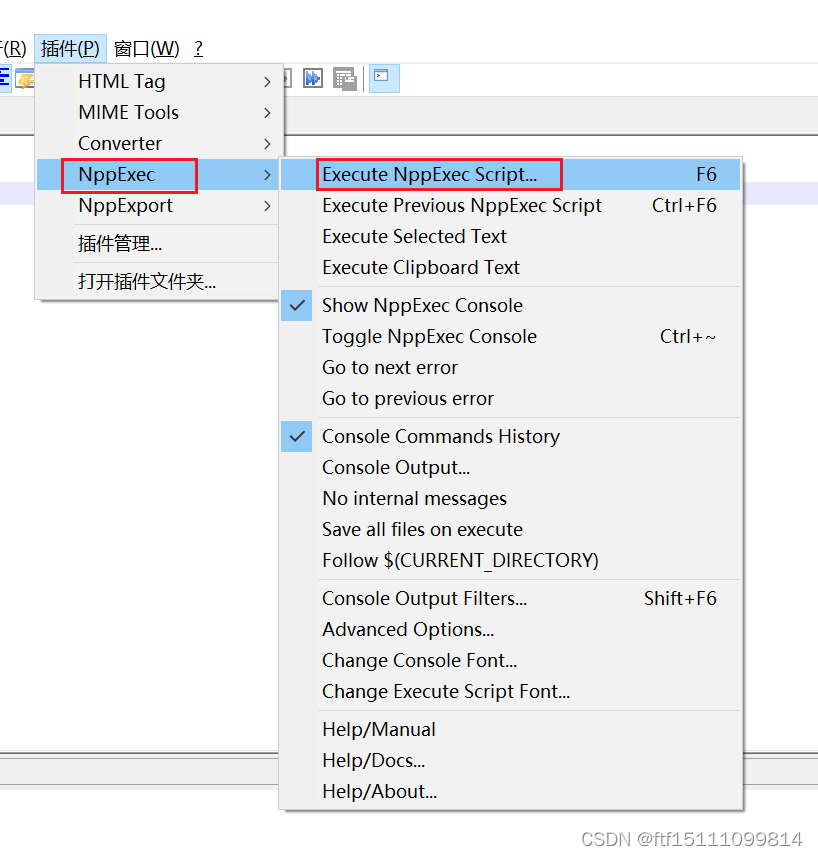Viewport: 818px width, 856px height.
Task: Toggle Show NppExec Console check mark
Action: (x=297, y=305)
